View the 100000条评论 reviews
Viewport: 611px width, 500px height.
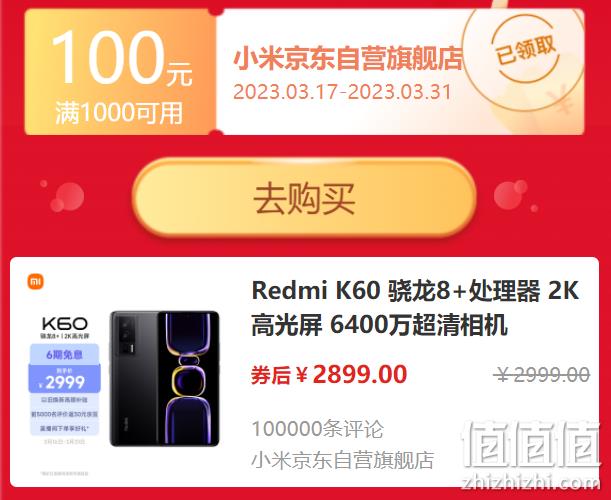click(x=318, y=429)
